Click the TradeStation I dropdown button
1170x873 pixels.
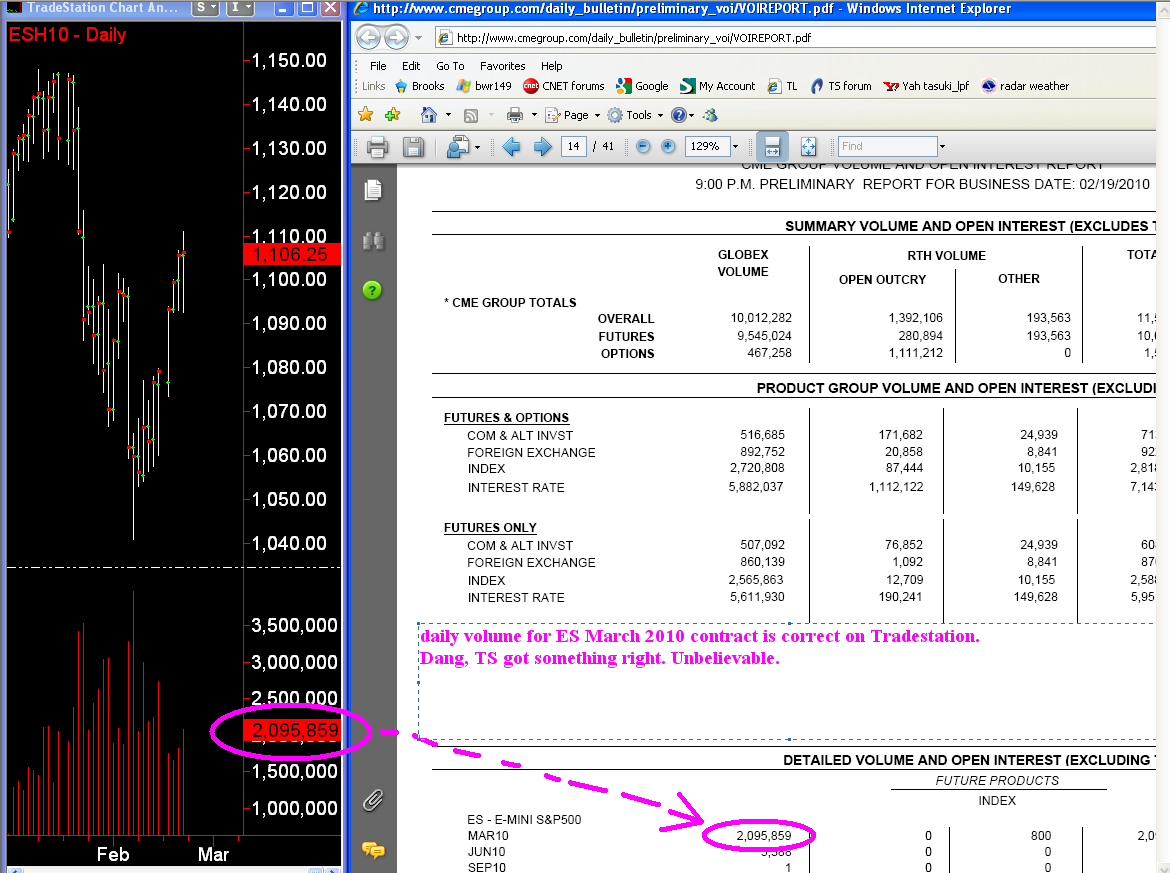[x=240, y=8]
